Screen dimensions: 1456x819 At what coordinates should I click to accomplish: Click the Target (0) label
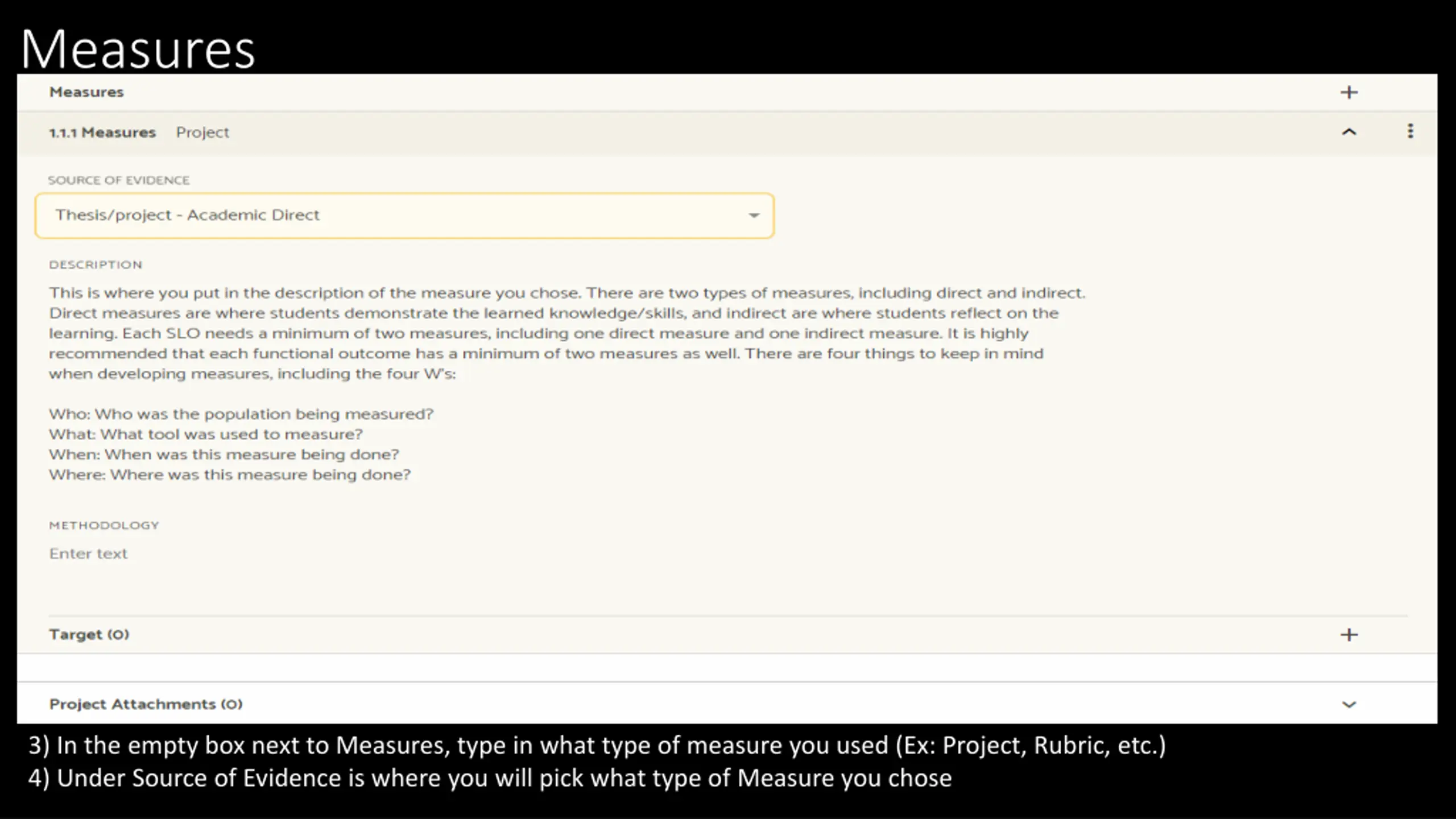pos(89,634)
